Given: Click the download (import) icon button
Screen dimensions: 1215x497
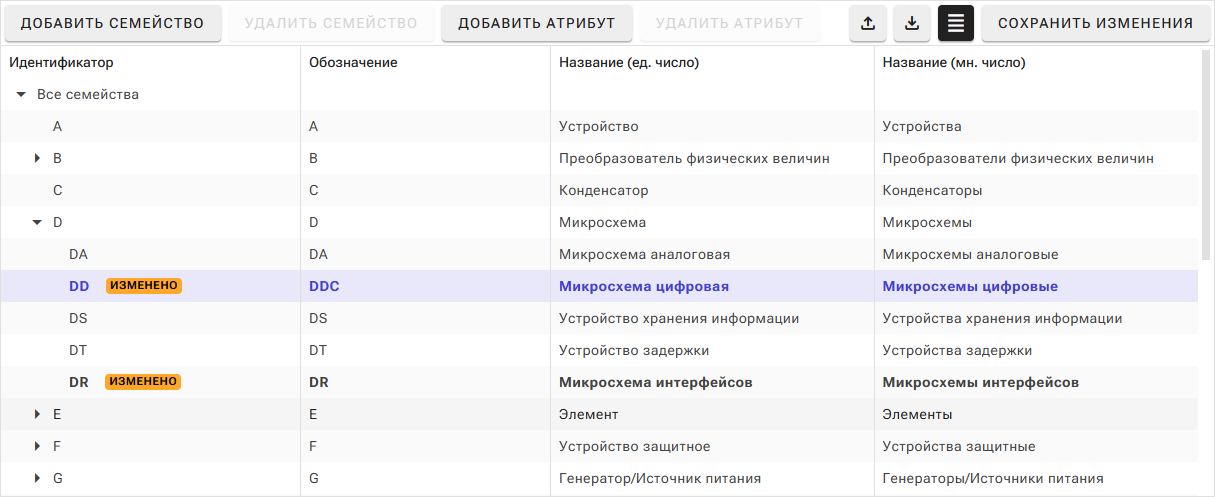Looking at the screenshot, I should coord(911,23).
